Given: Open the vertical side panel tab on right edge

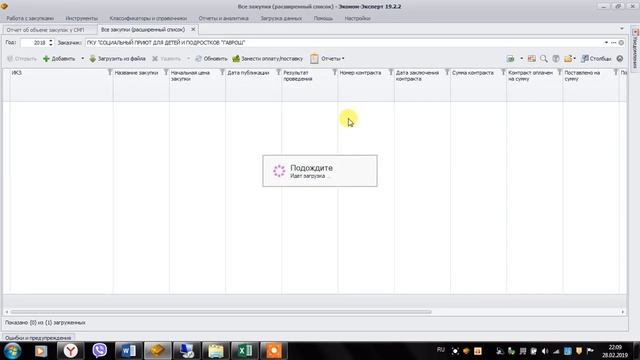Looking at the screenshot, I should 635,48.
